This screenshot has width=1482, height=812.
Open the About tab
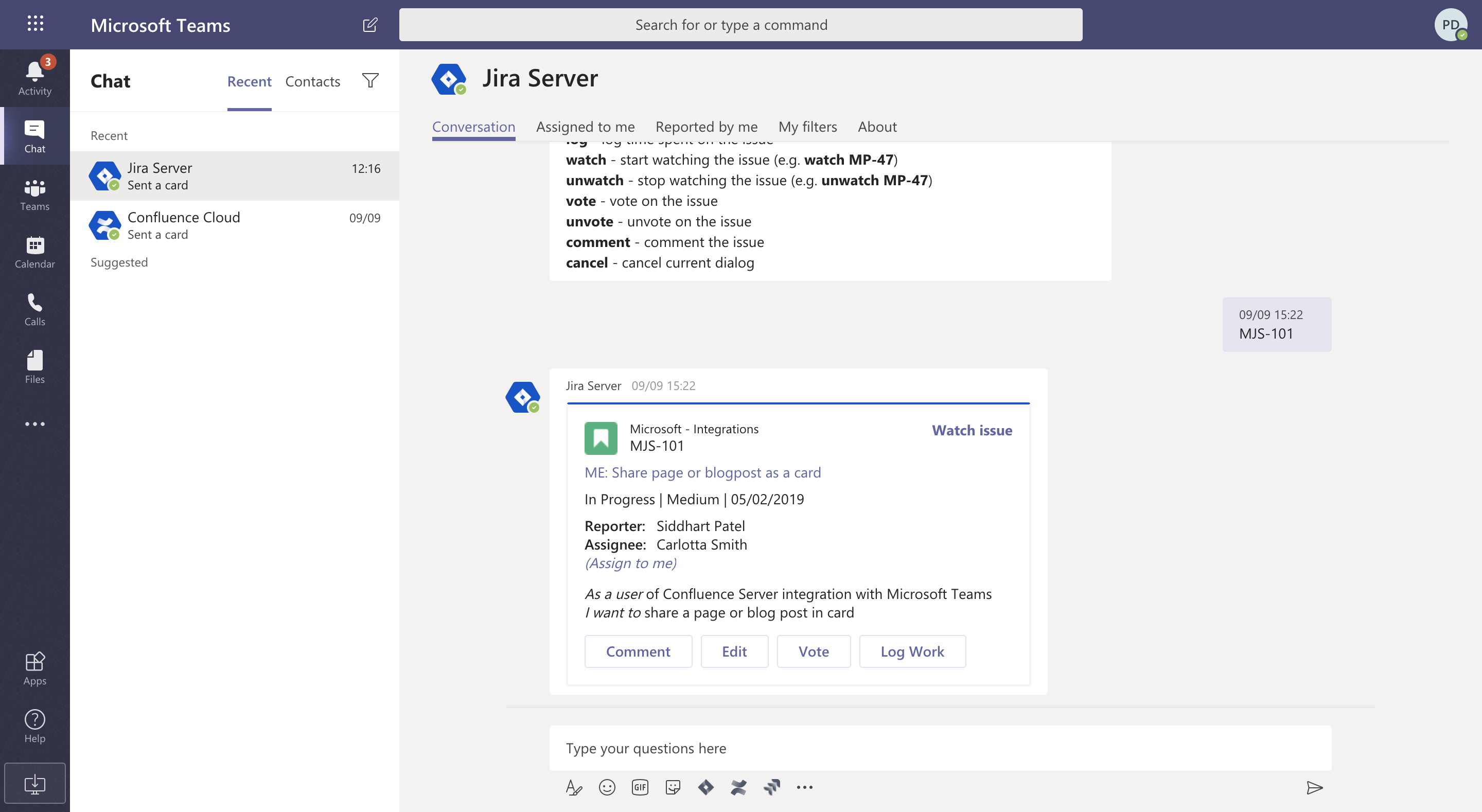coord(877,127)
